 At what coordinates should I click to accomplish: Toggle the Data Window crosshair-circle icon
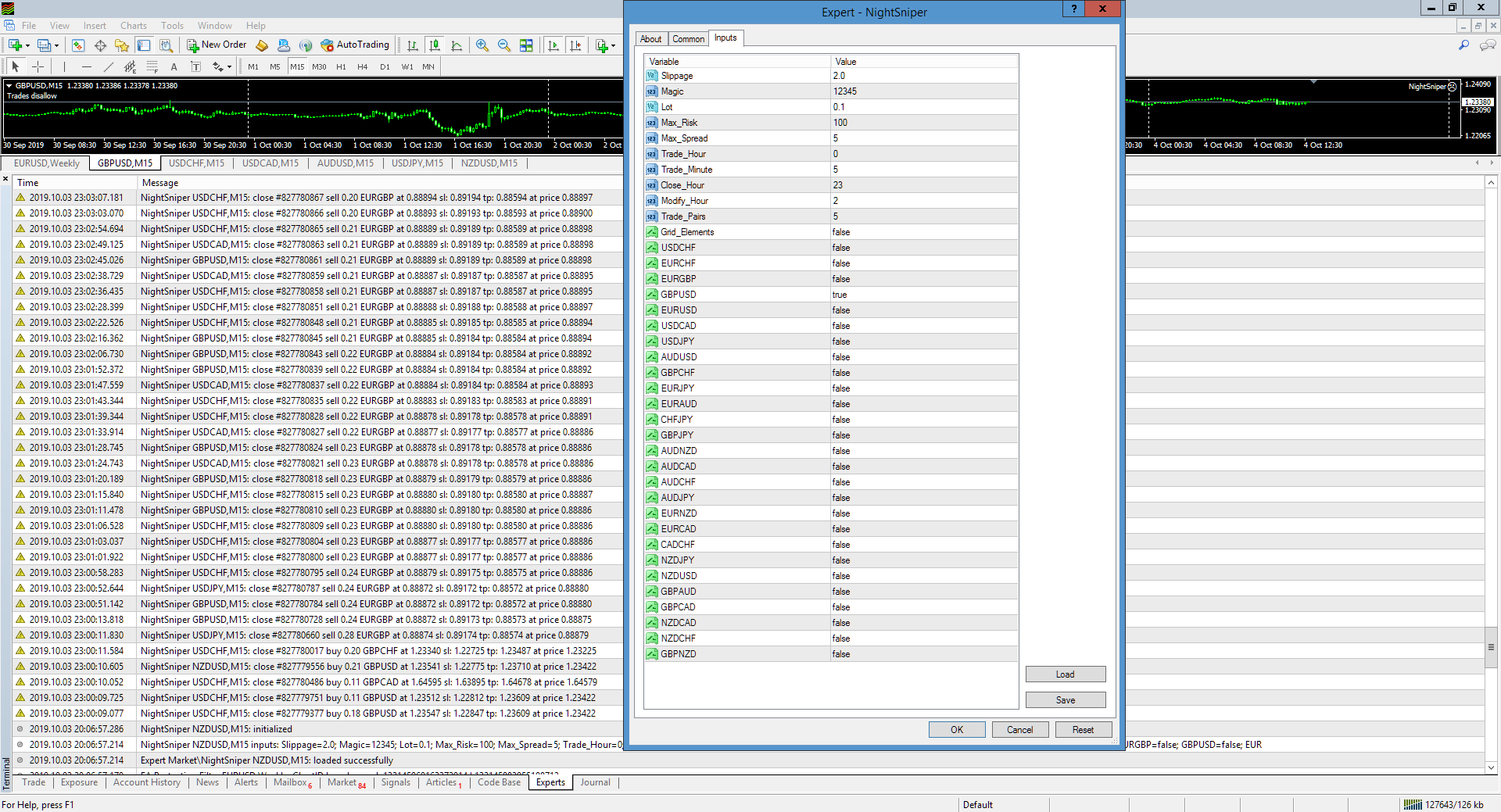tap(100, 45)
